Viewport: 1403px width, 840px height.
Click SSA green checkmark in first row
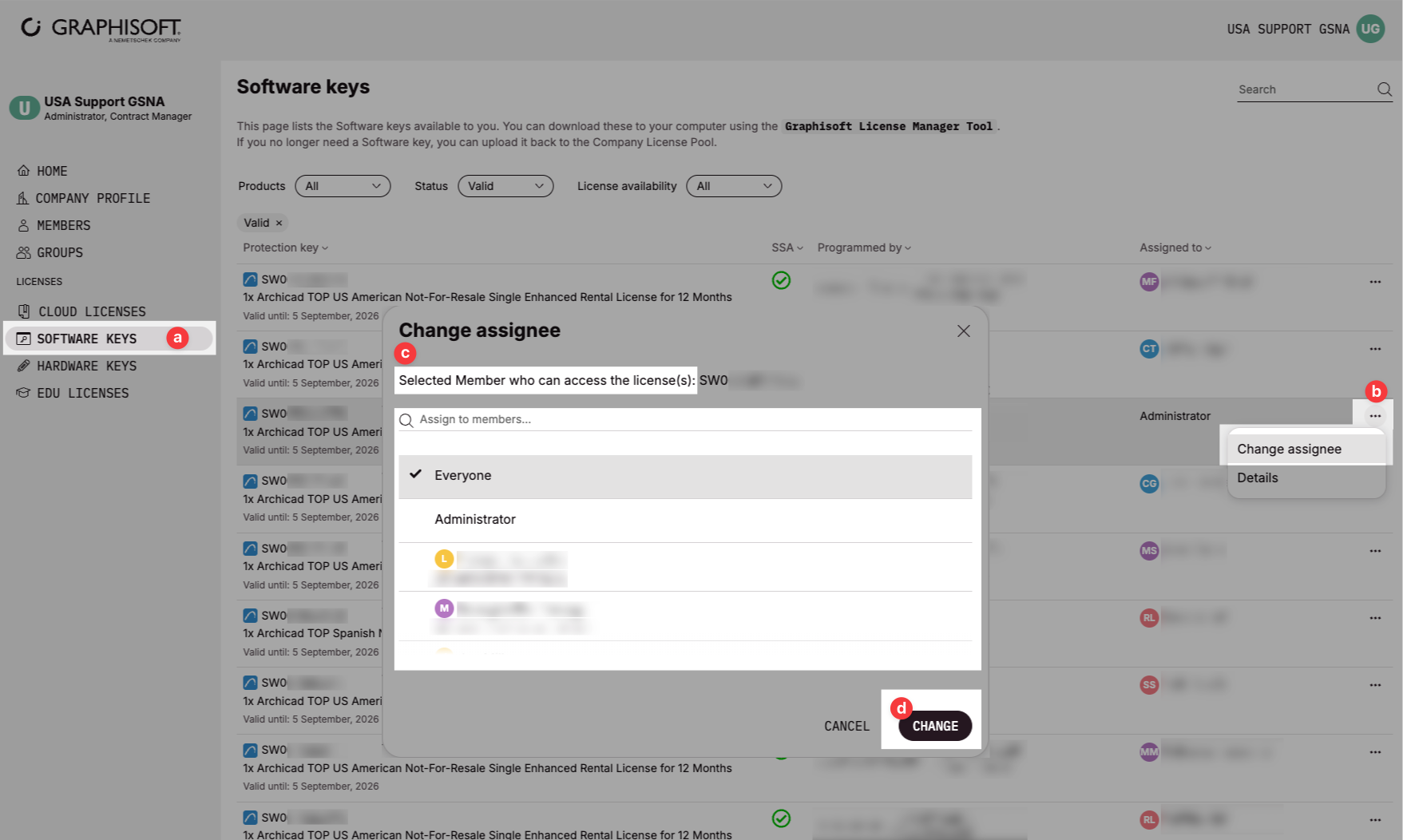(x=781, y=280)
